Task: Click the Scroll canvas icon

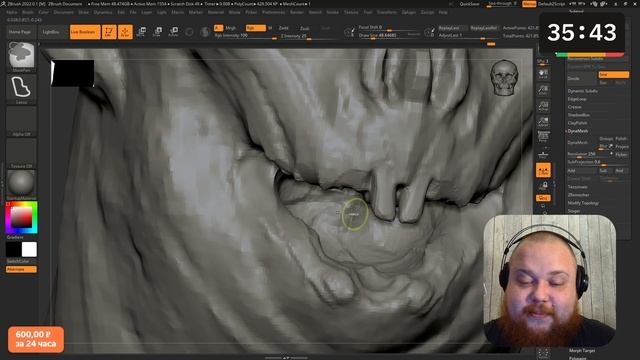Action: 543,74
